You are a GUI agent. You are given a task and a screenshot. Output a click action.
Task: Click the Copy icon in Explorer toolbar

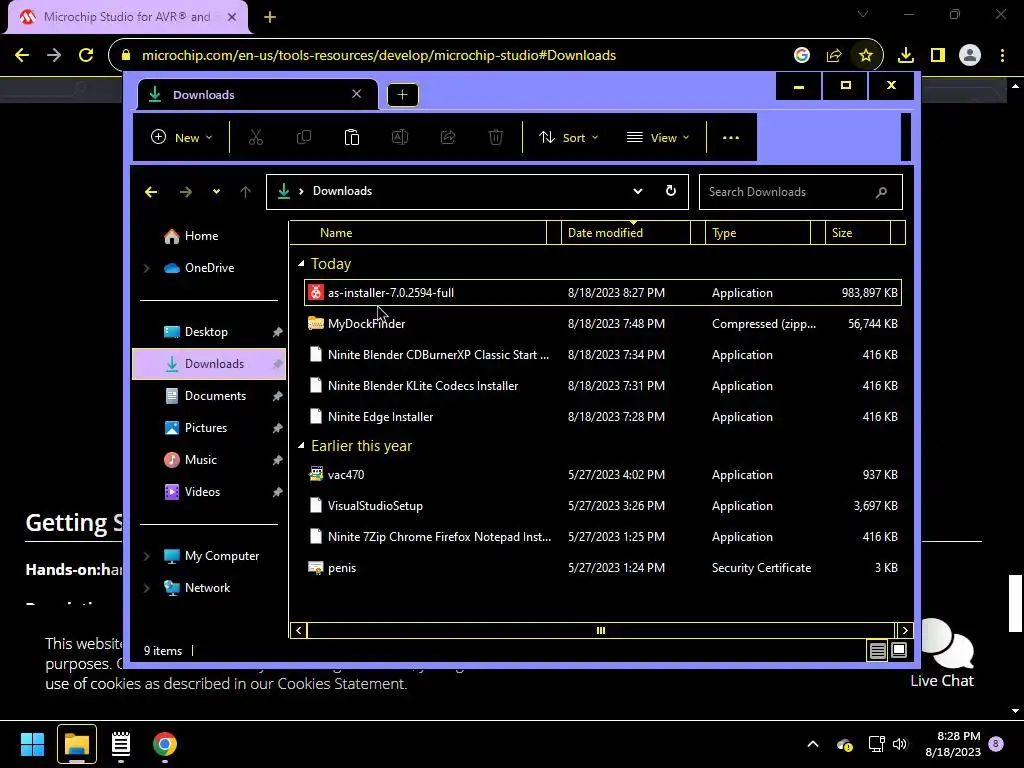point(304,137)
